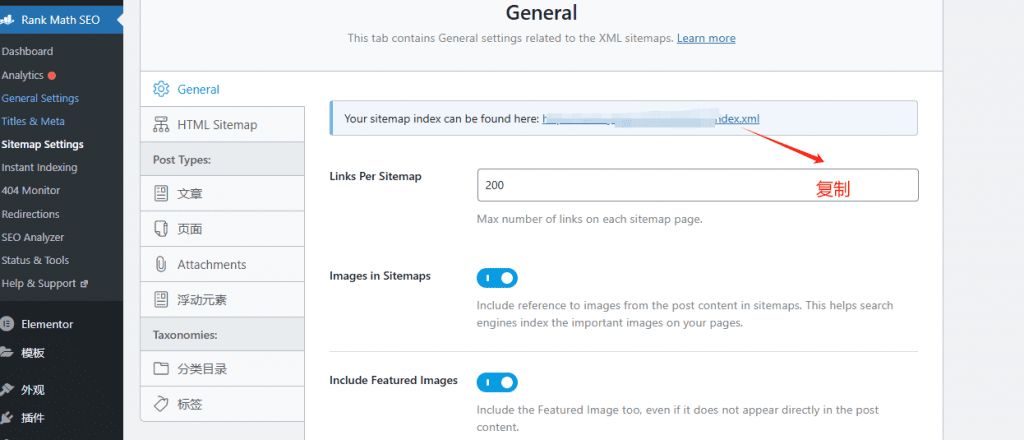Click the 分类目录 folder icon
The height and width of the screenshot is (440, 1024).
pos(161,369)
